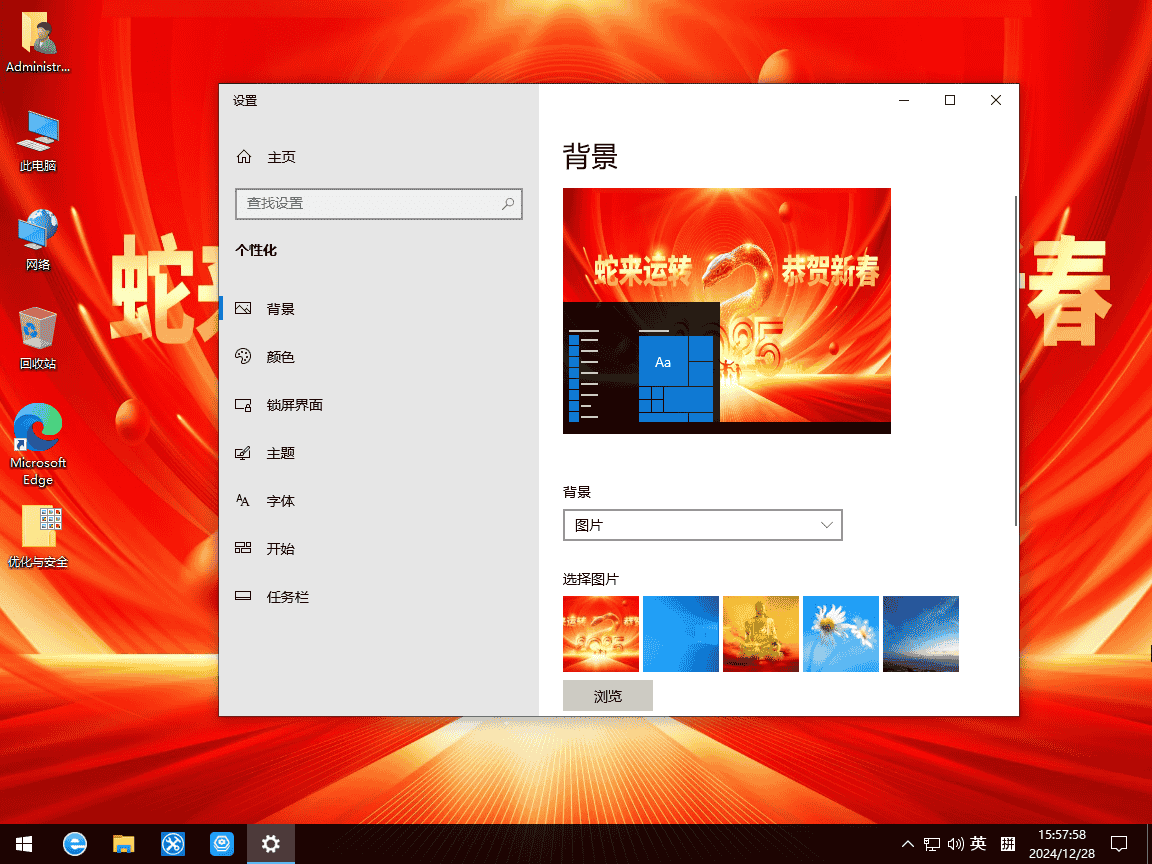Select 锁屏界面 label in menu
Viewport: 1152px width, 864px height.
point(295,405)
